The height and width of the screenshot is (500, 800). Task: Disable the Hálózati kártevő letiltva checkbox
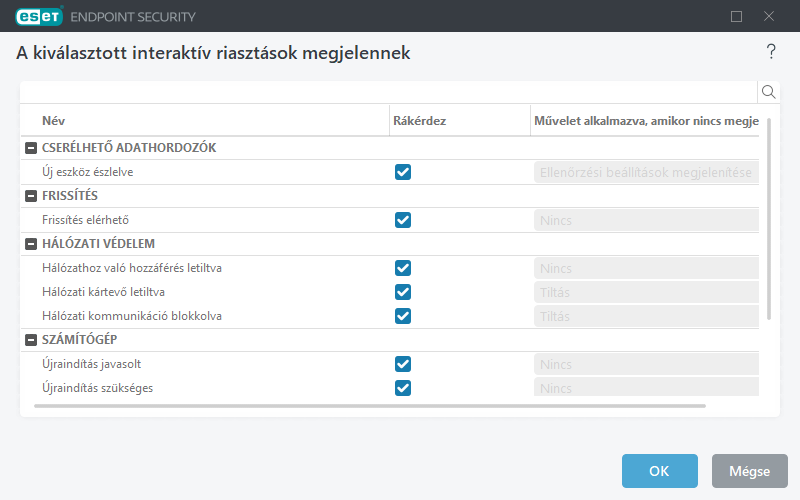403,292
